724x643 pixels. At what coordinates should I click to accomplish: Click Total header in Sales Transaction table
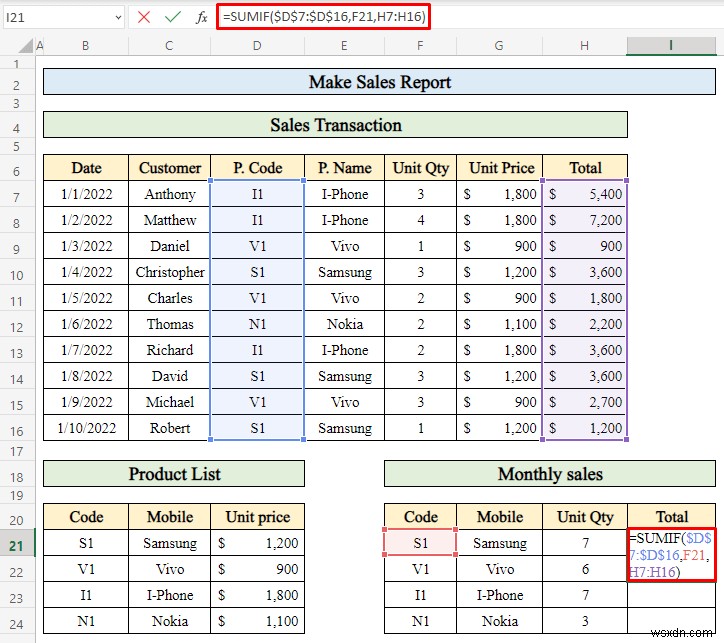(x=585, y=168)
